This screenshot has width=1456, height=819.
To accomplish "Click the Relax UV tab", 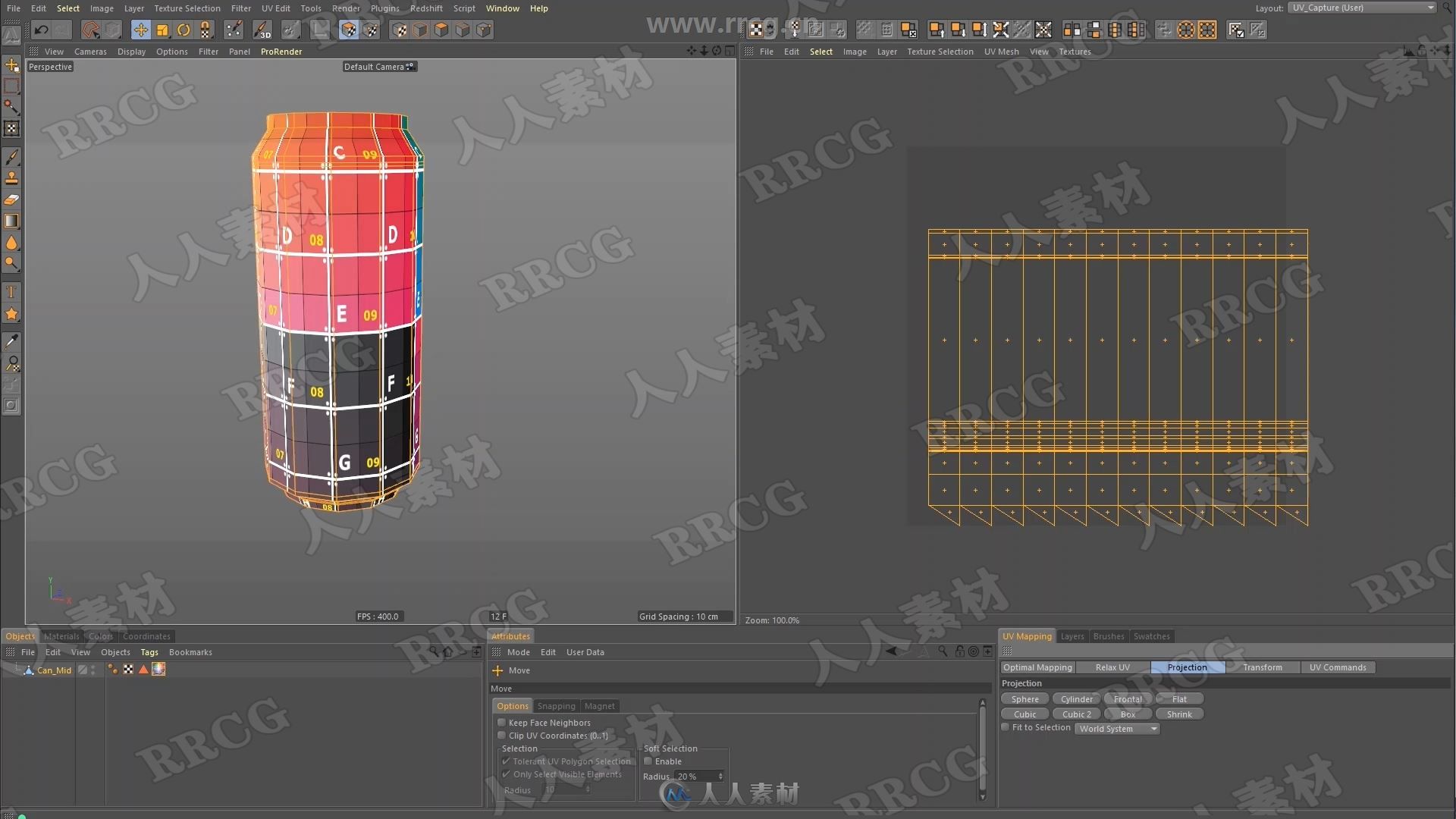I will tap(1112, 667).
